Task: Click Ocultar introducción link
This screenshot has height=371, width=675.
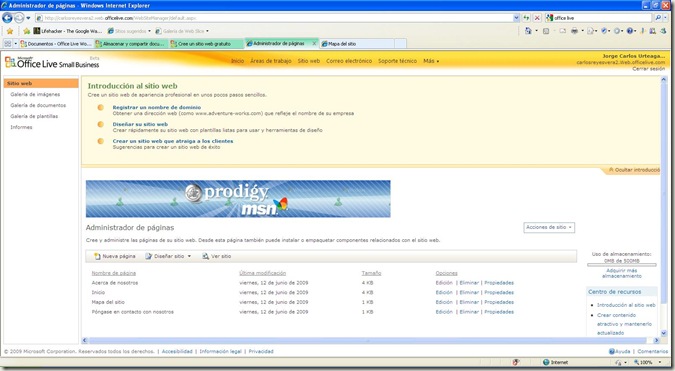Action: tap(635, 170)
